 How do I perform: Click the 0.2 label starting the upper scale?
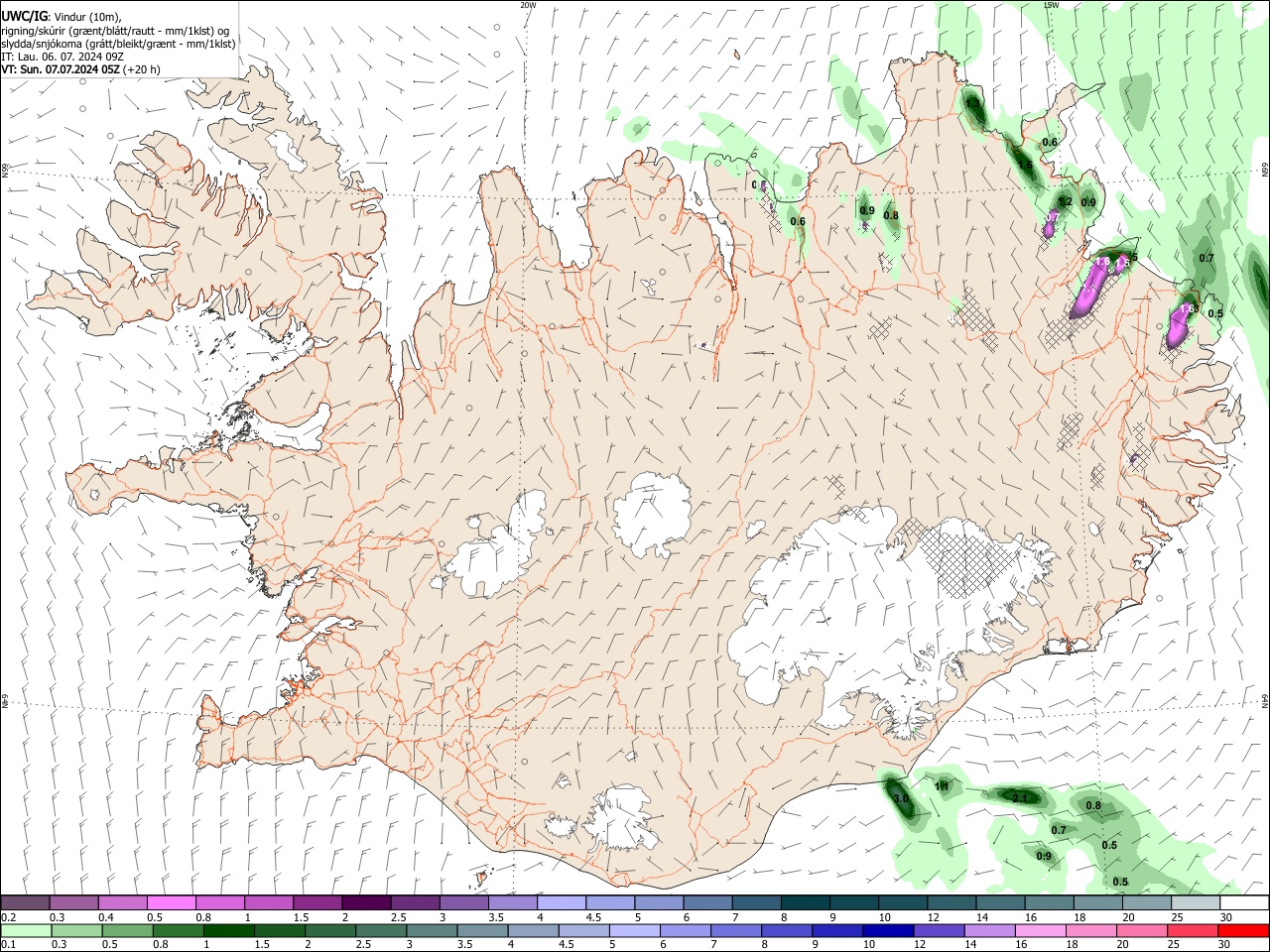(9, 917)
